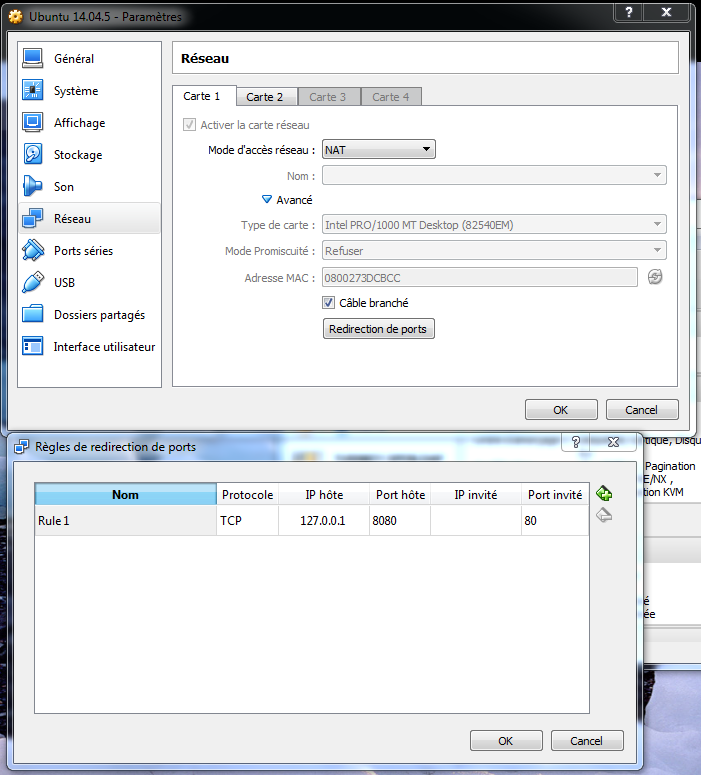Open the Affichage monitor icon
This screenshot has width=701, height=775.
(33, 123)
